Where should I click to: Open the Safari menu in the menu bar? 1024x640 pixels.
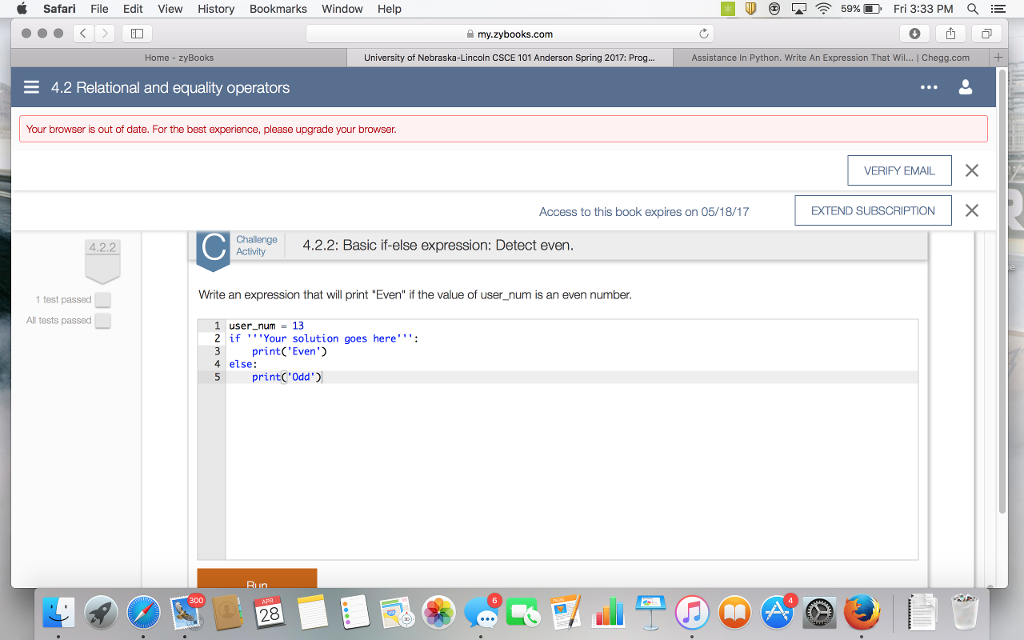(x=59, y=8)
